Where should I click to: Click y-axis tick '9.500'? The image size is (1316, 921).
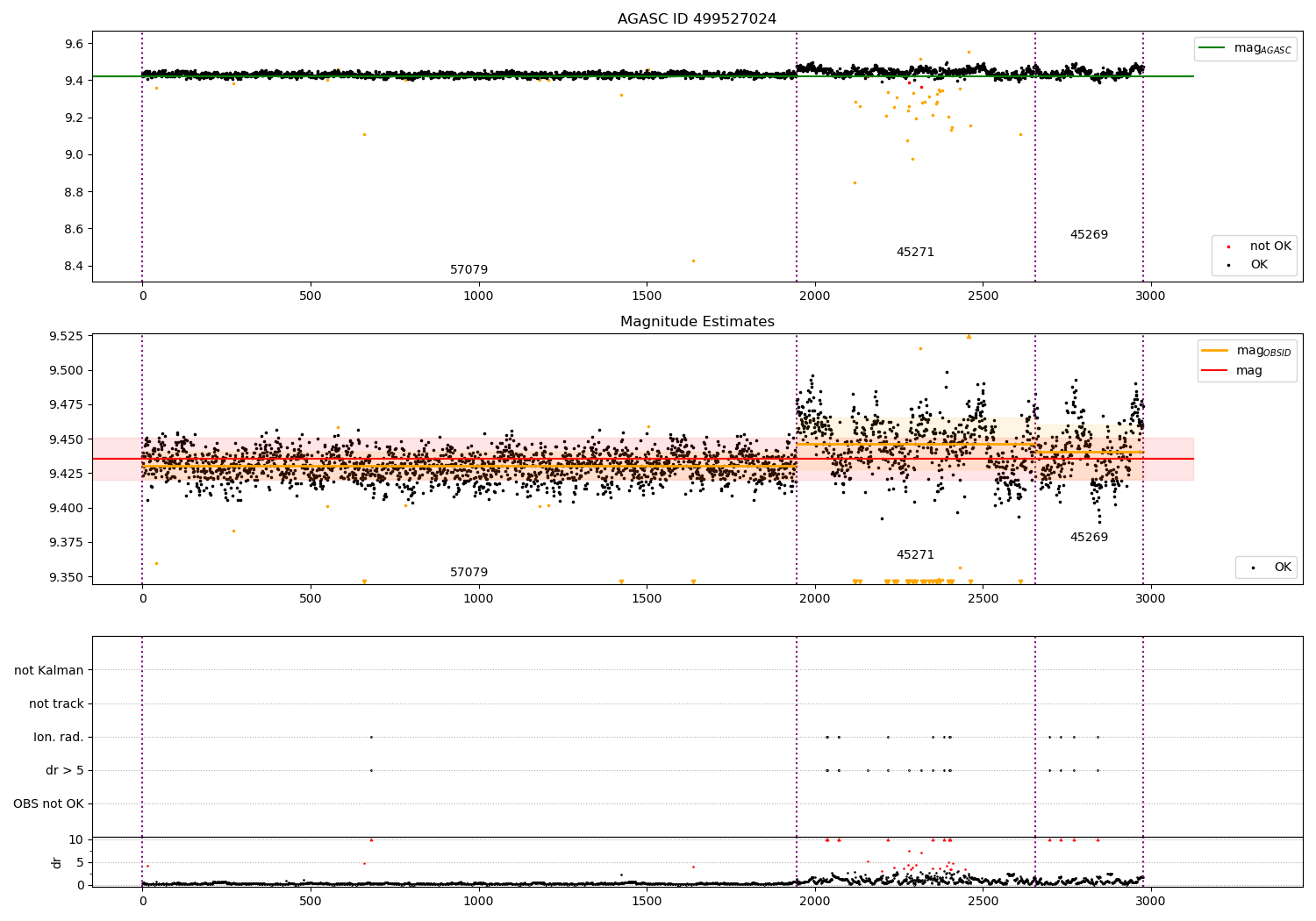click(x=68, y=371)
